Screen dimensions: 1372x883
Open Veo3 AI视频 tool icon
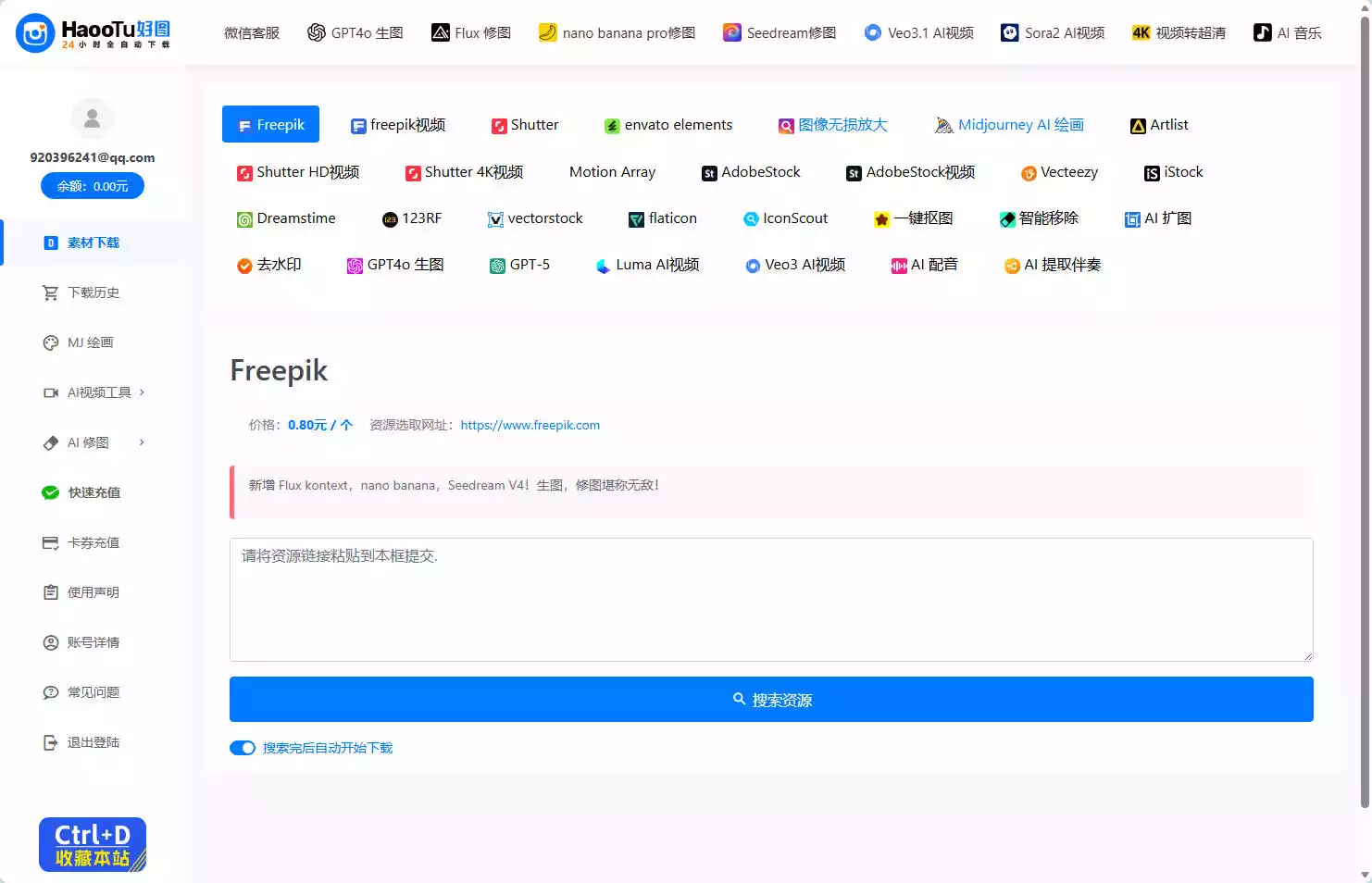753,266
